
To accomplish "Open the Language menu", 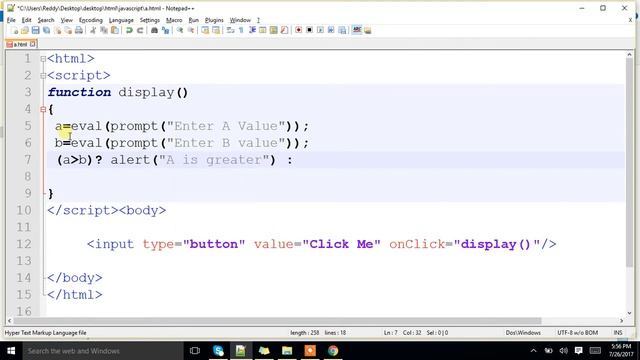I will [x=121, y=20].
